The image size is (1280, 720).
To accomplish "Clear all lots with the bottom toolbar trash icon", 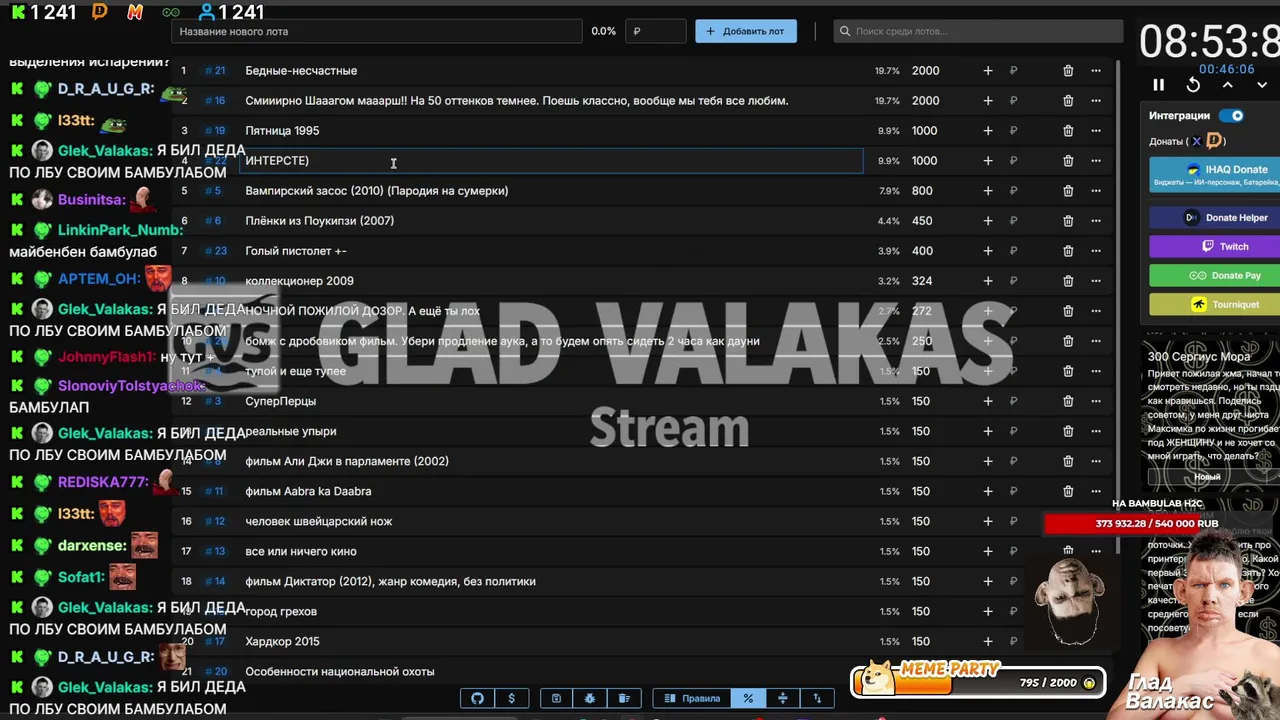I will point(624,698).
